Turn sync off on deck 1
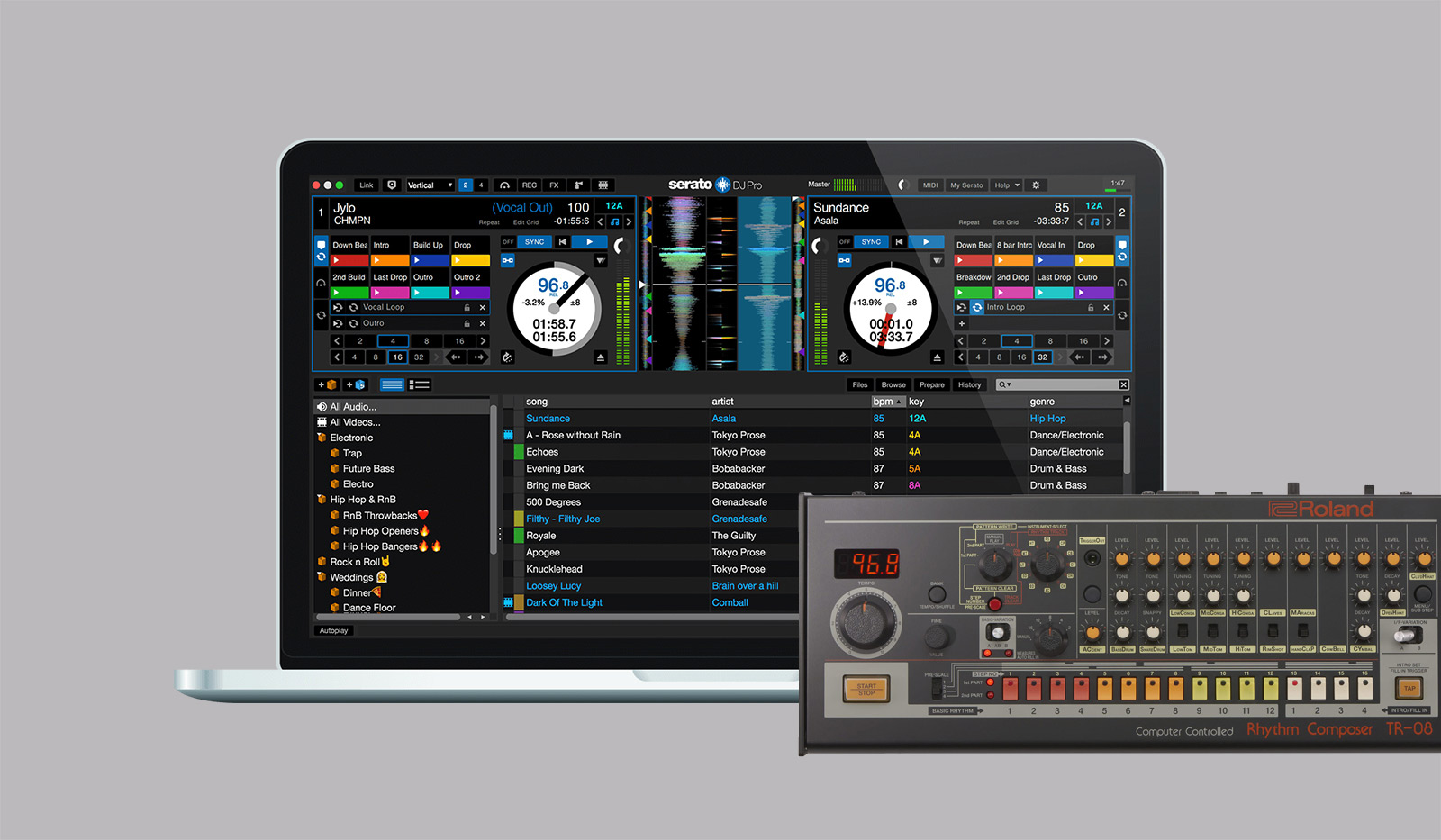The image size is (1441, 840). point(508,242)
